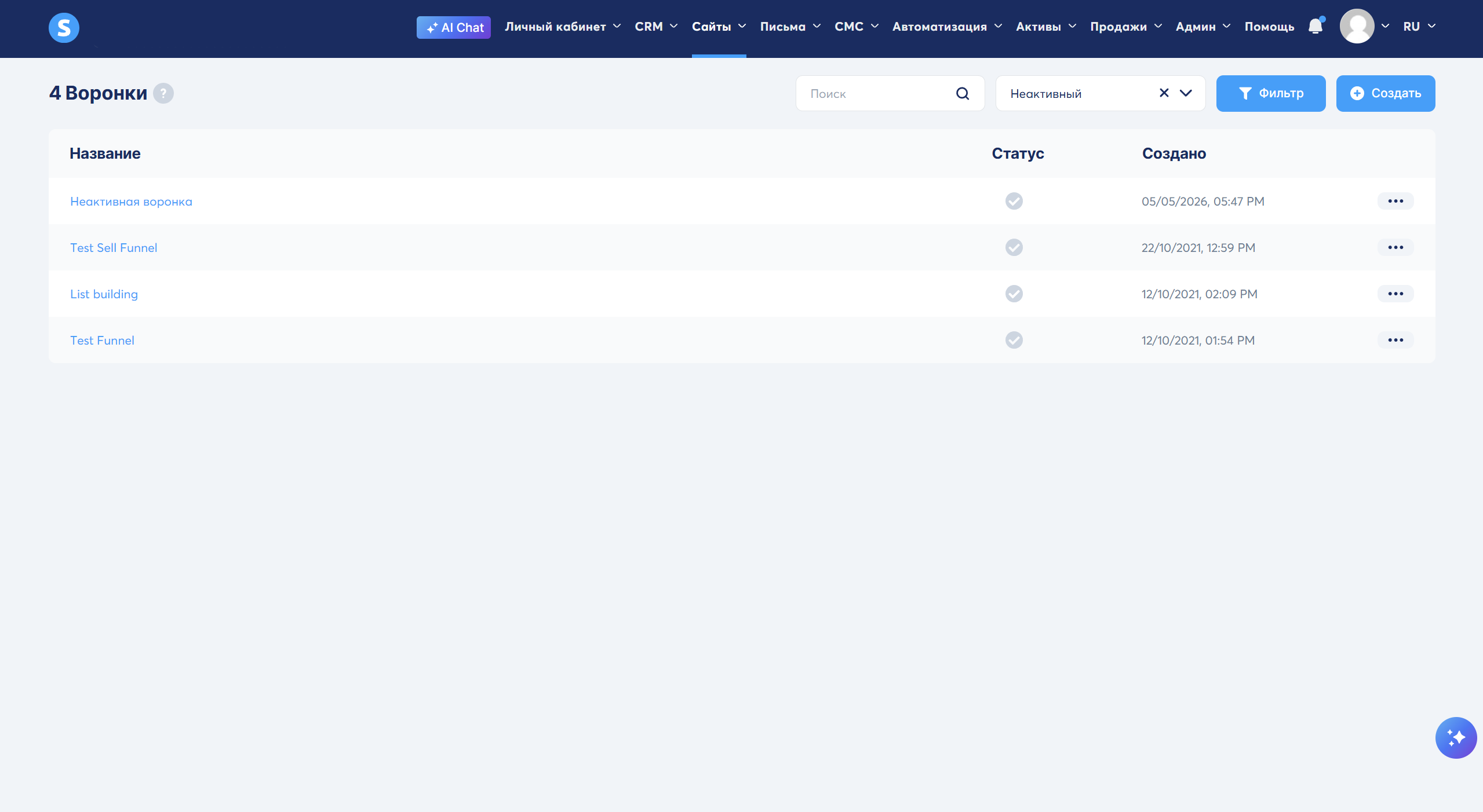The height and width of the screenshot is (812, 1483).
Task: Click the date 22/10/2021, 12:59 PM
Action: click(x=1198, y=248)
